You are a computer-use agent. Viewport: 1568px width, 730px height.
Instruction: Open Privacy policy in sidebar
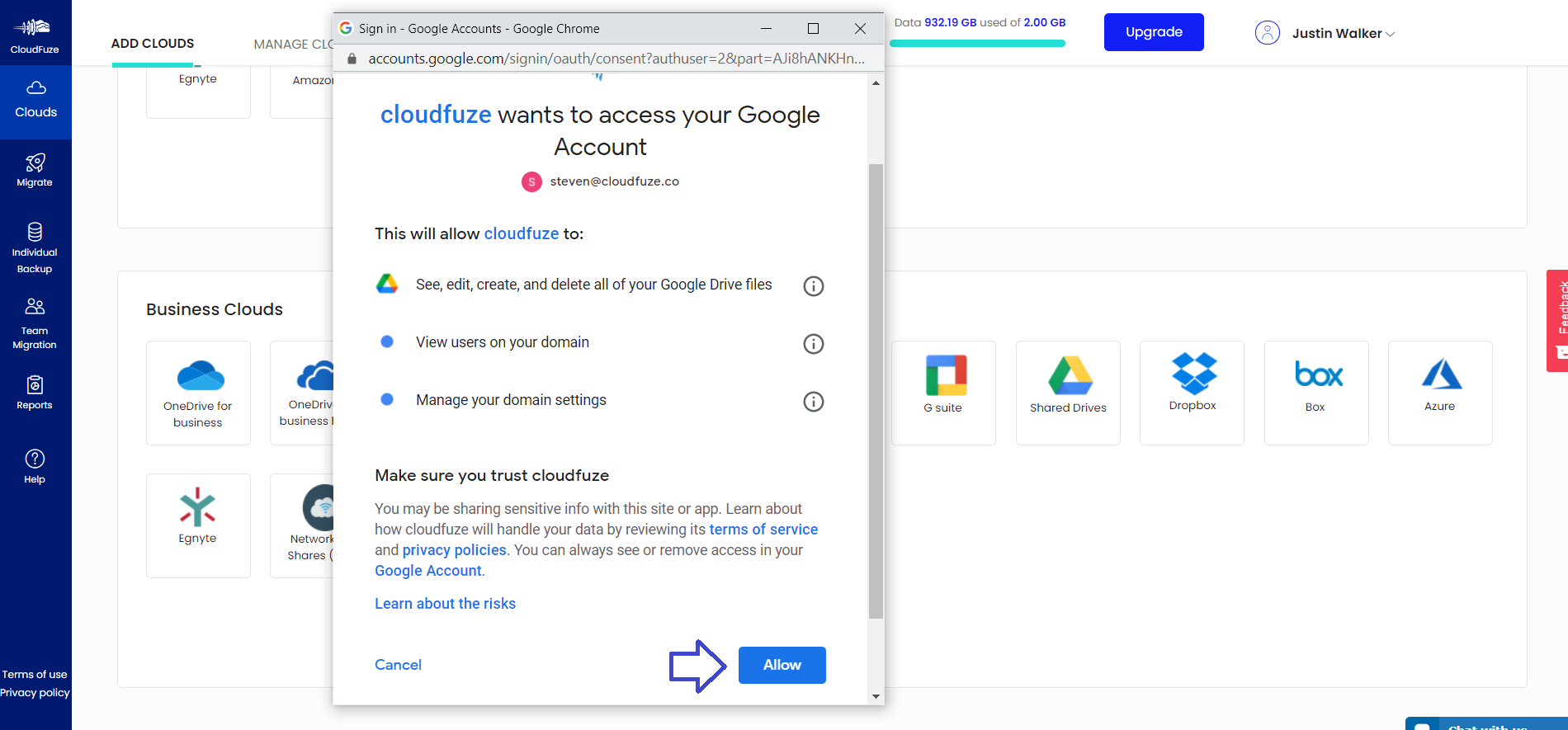point(35,693)
